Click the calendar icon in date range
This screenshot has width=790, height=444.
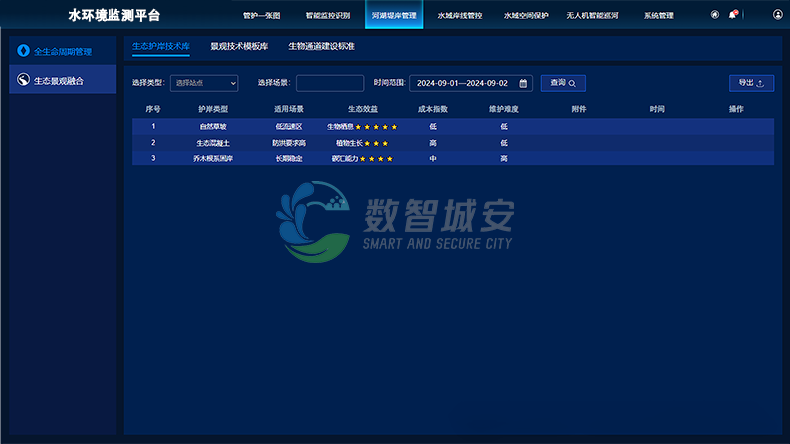(523, 83)
